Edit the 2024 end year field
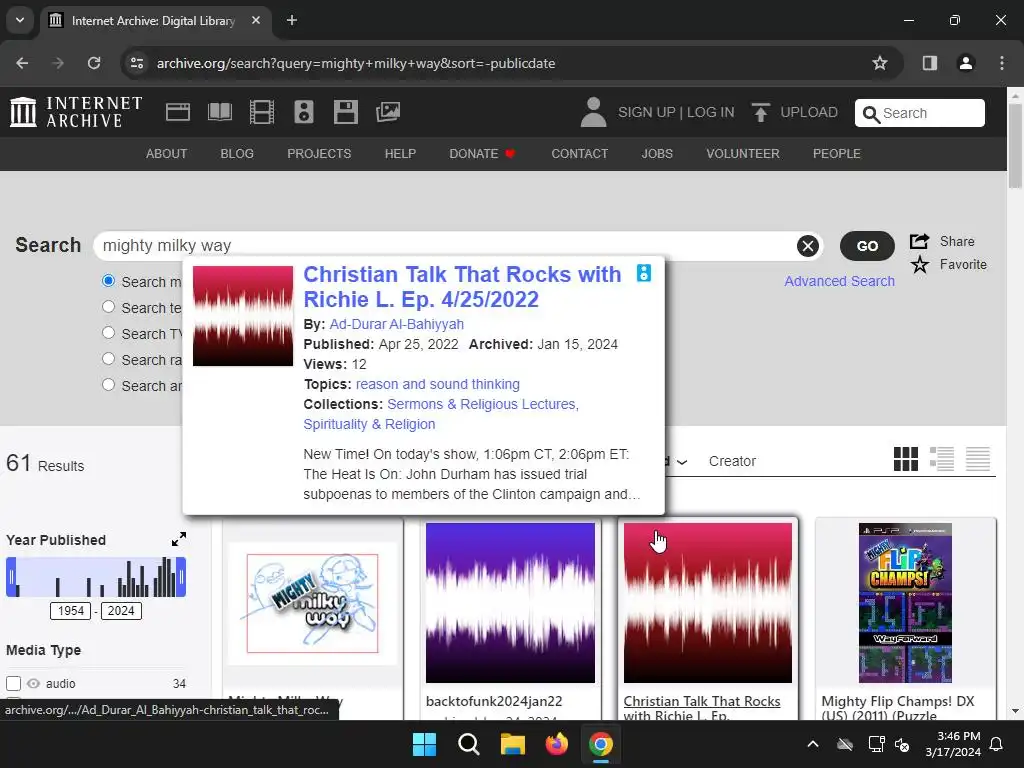 (x=121, y=611)
